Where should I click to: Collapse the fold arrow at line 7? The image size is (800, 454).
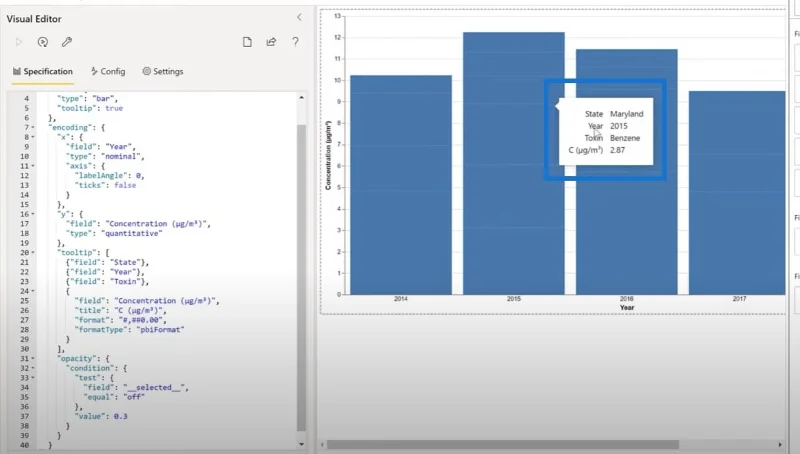(33, 128)
